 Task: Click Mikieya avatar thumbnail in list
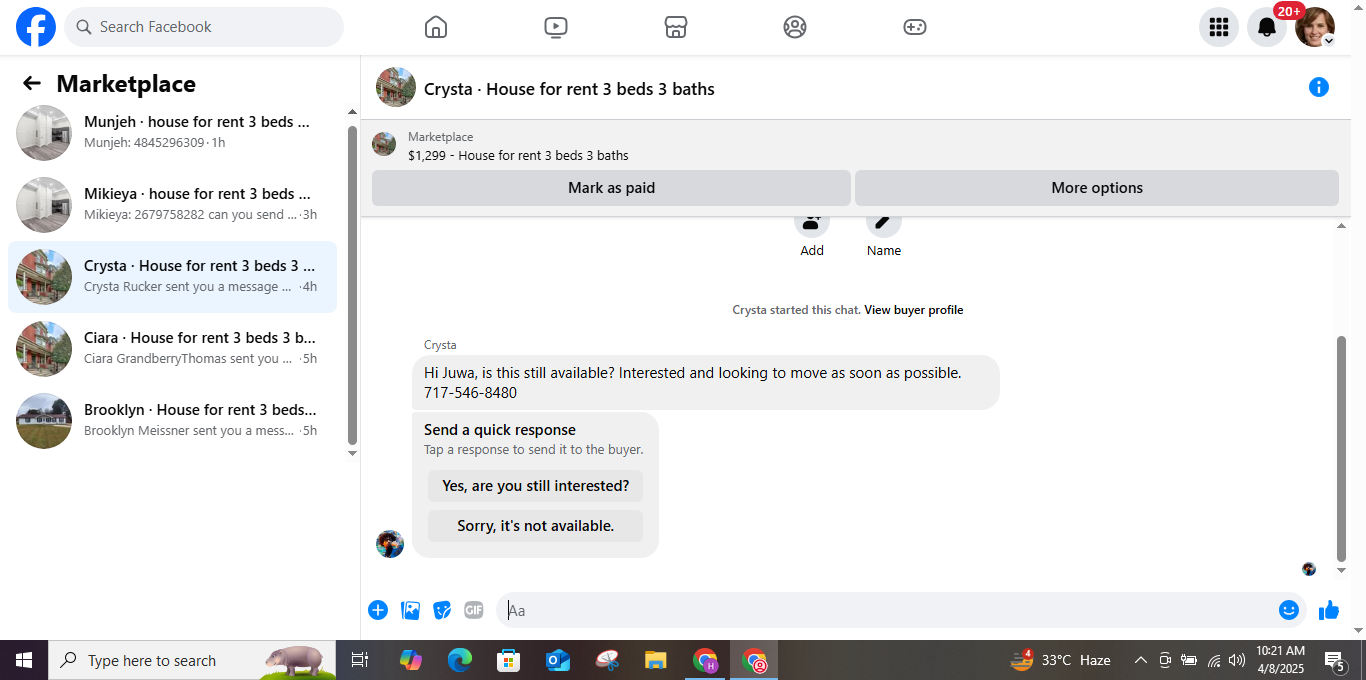44,205
